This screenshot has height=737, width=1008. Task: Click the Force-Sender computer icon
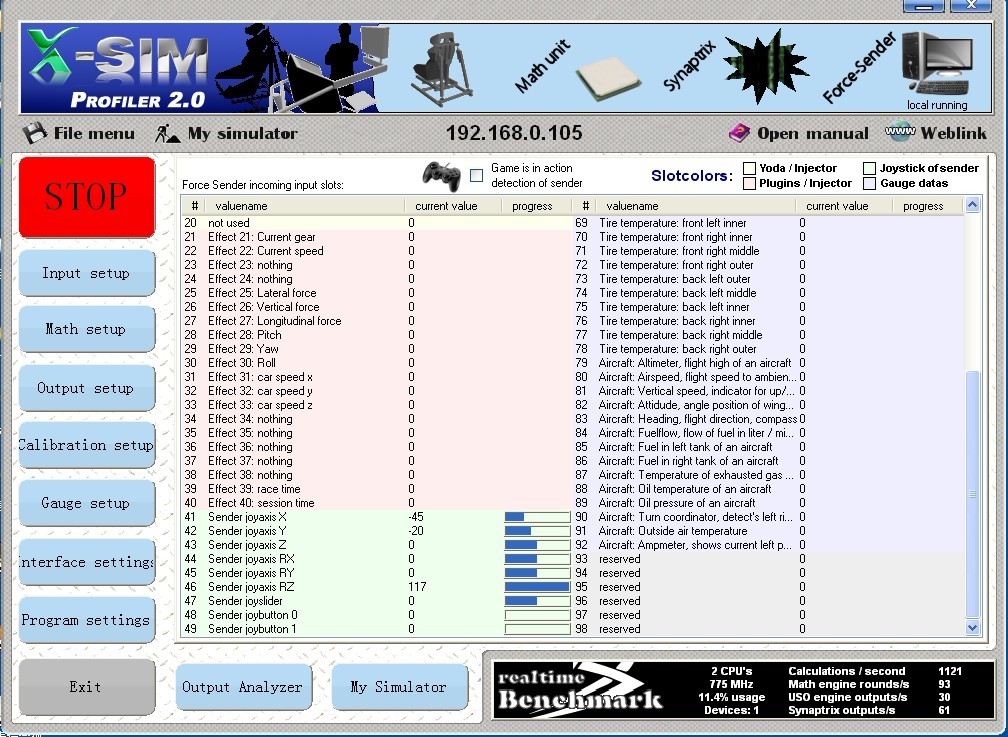[937, 64]
